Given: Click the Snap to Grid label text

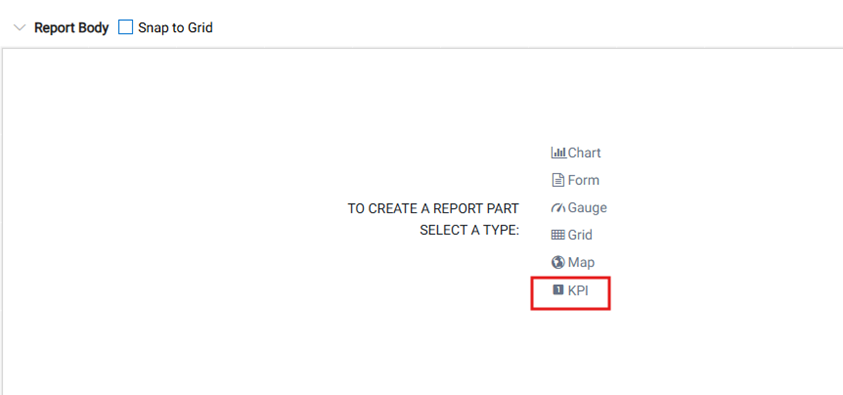Looking at the screenshot, I should [175, 28].
